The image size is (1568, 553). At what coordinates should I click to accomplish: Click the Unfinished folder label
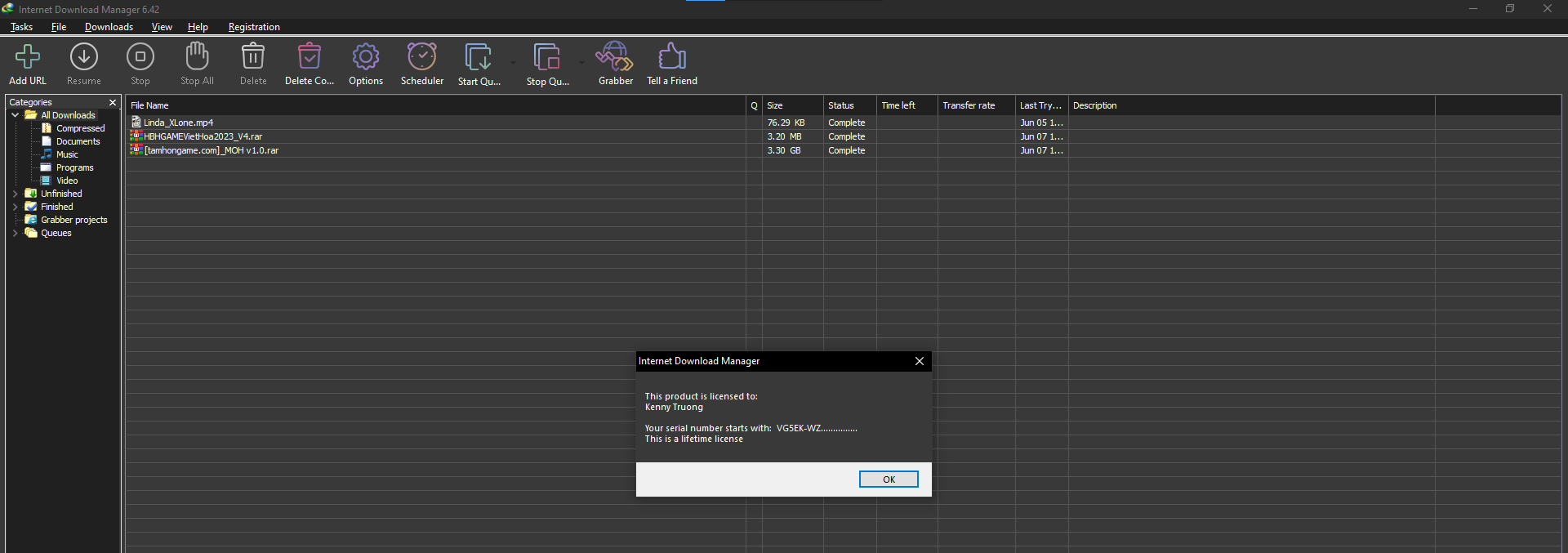(61, 194)
